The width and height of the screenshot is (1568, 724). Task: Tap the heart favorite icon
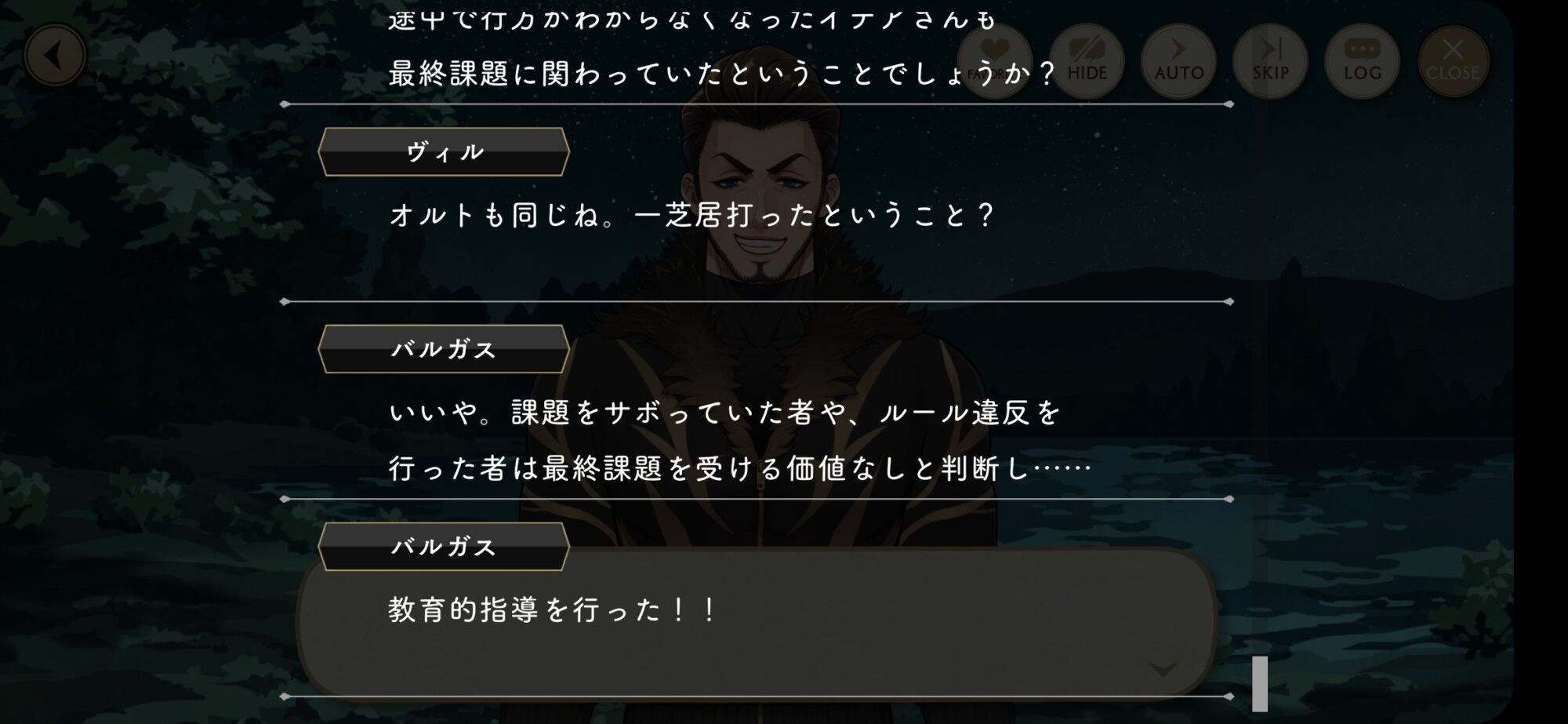[995, 61]
